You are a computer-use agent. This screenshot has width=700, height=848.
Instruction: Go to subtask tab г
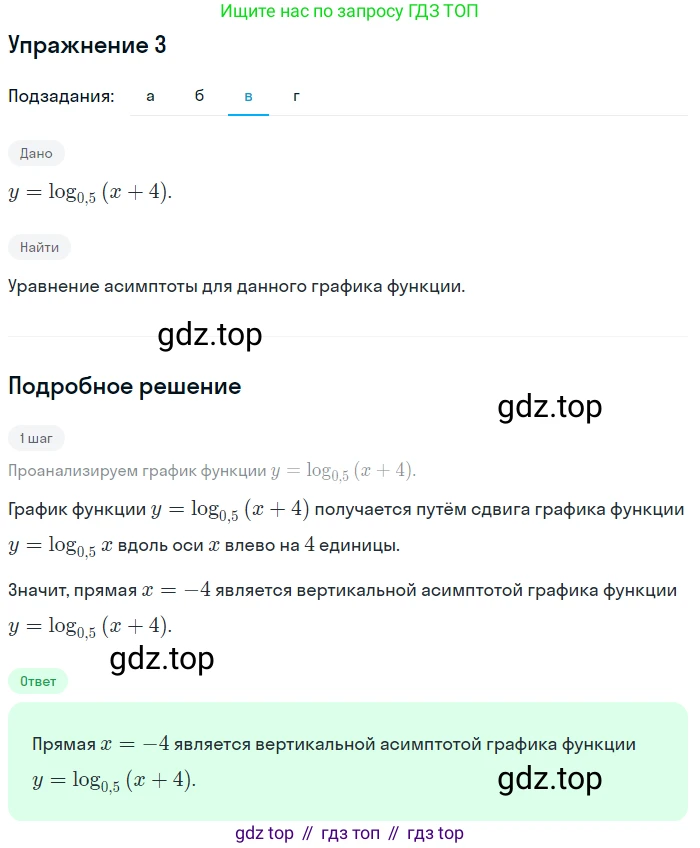(x=296, y=96)
